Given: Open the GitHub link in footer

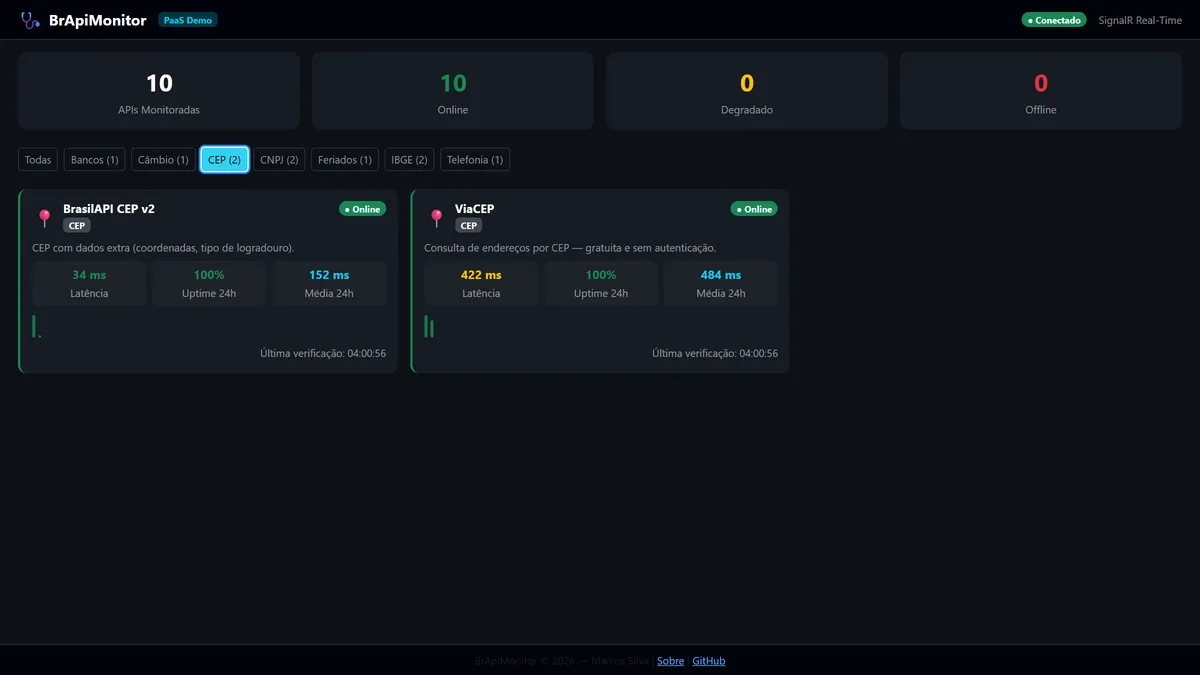Looking at the screenshot, I should click(x=709, y=661).
